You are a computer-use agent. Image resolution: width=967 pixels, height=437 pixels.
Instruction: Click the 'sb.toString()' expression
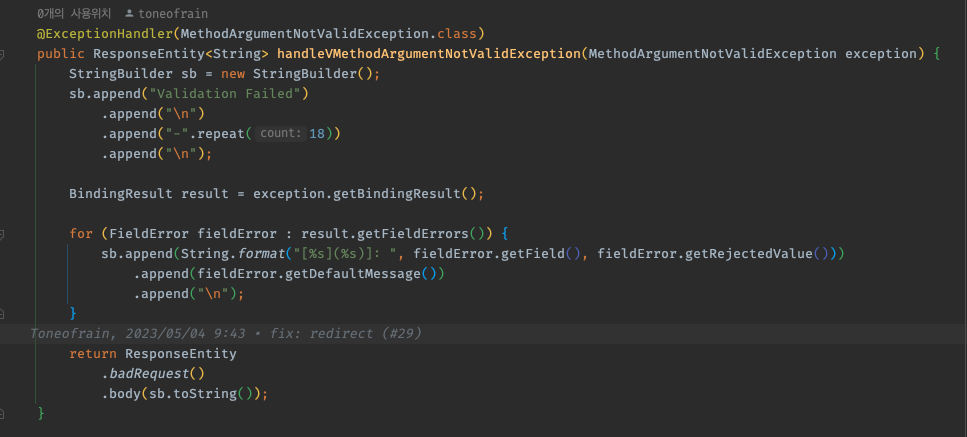pos(201,394)
